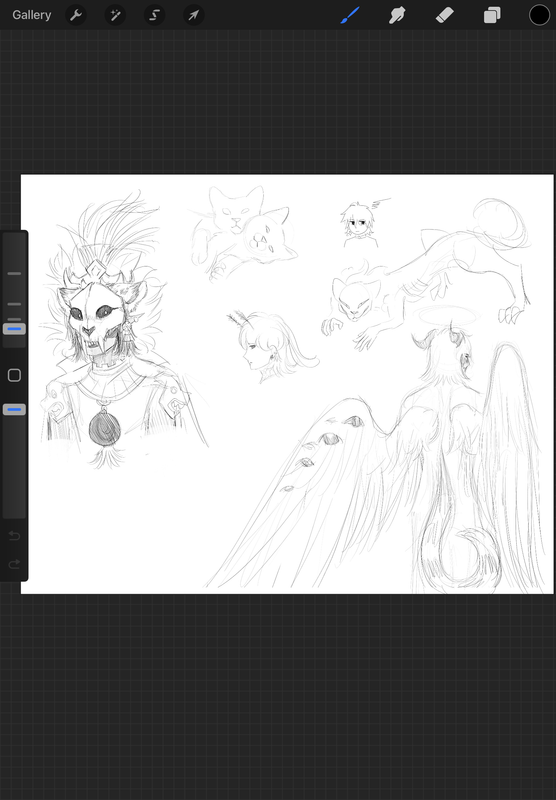Open the Adjustments magic wand menu
Screen dimensions: 556x800
[115, 15]
